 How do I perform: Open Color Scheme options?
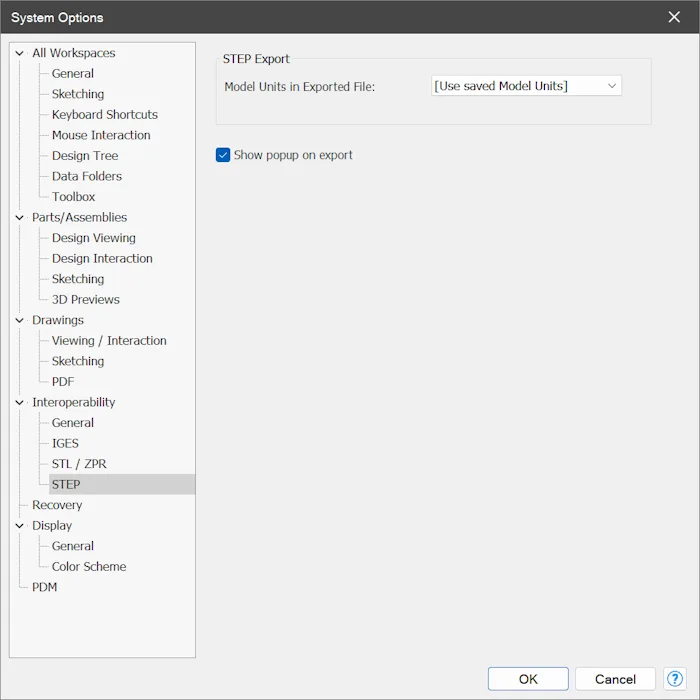click(x=89, y=566)
